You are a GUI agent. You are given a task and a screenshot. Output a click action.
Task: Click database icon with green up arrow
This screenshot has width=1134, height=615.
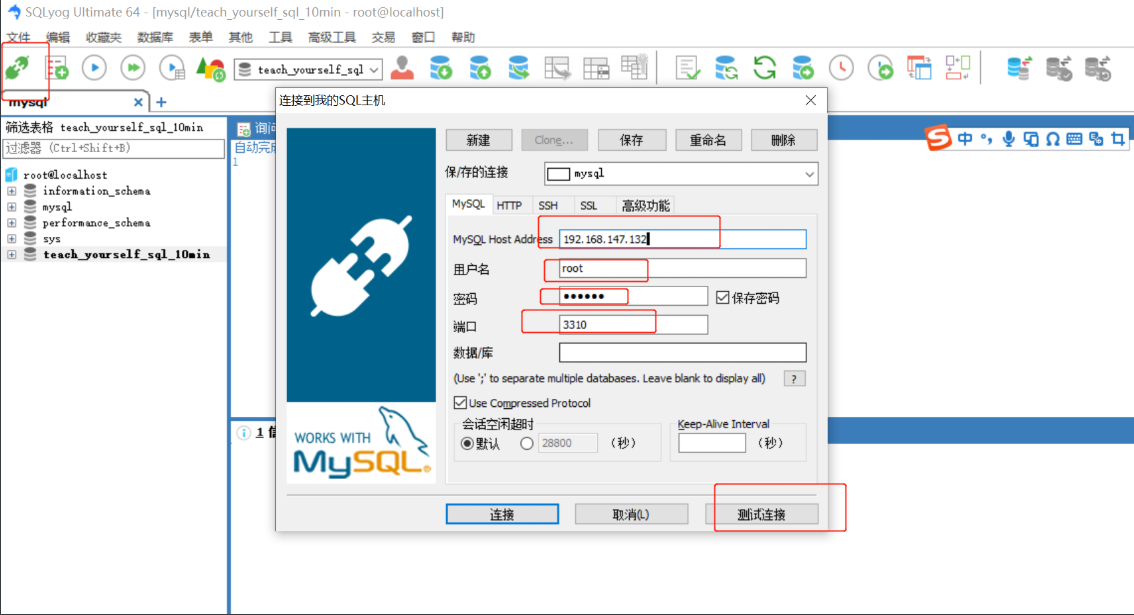coord(479,68)
